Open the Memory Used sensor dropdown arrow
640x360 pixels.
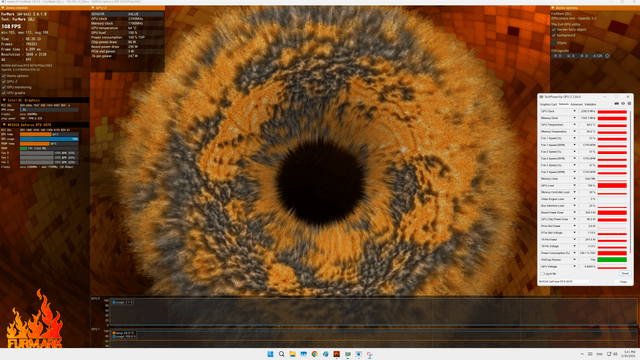(574, 178)
